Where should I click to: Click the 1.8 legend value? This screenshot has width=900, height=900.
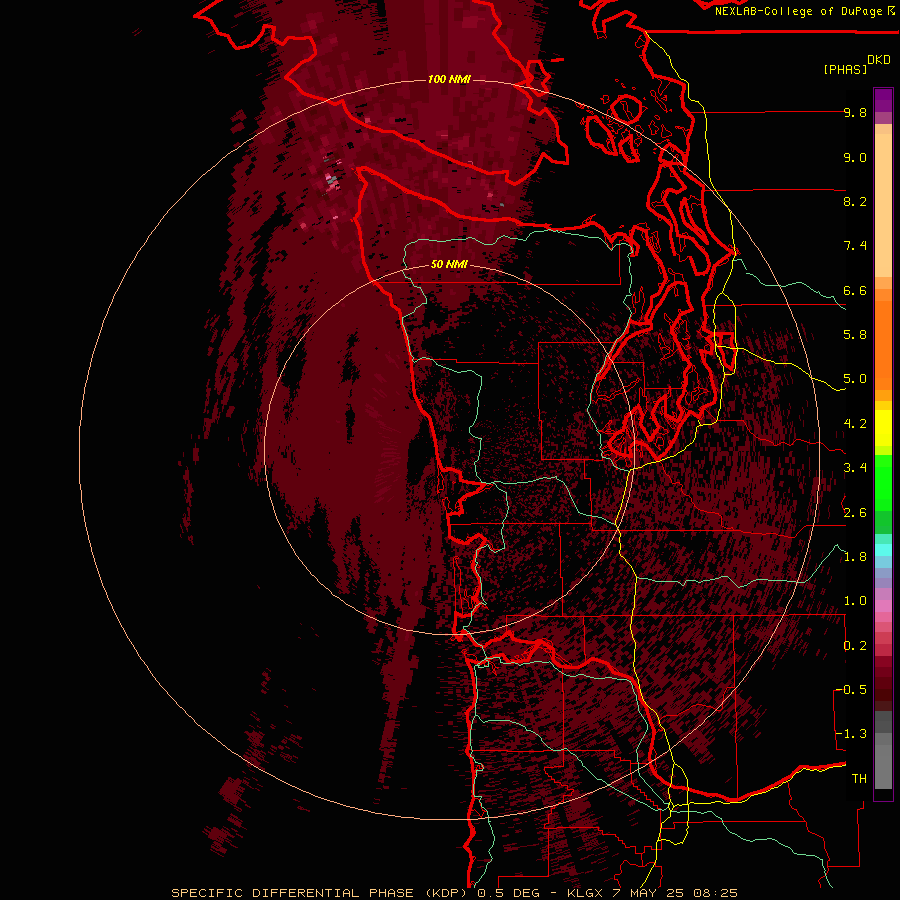tap(855, 557)
